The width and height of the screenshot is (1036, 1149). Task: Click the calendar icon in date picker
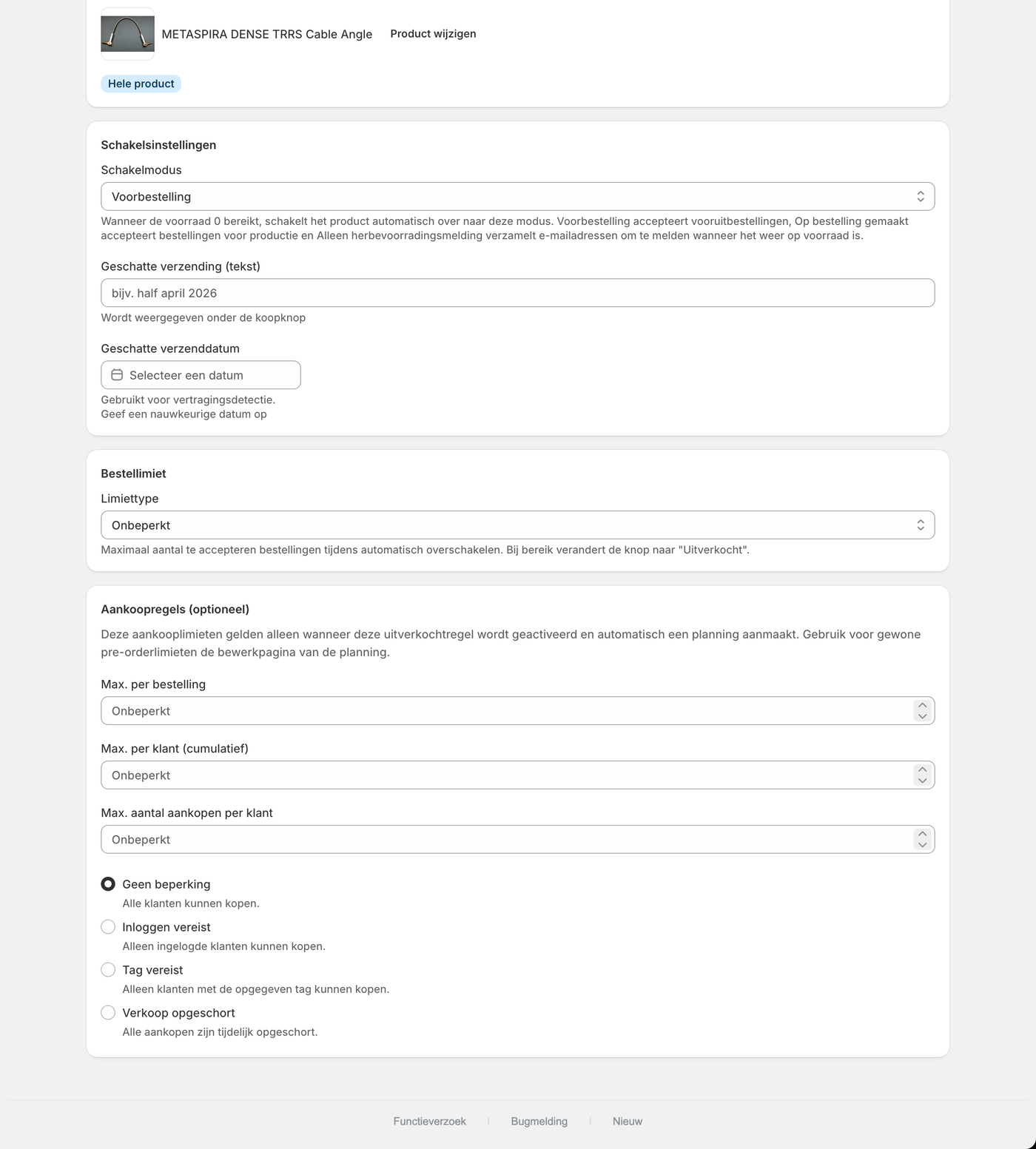pos(117,375)
